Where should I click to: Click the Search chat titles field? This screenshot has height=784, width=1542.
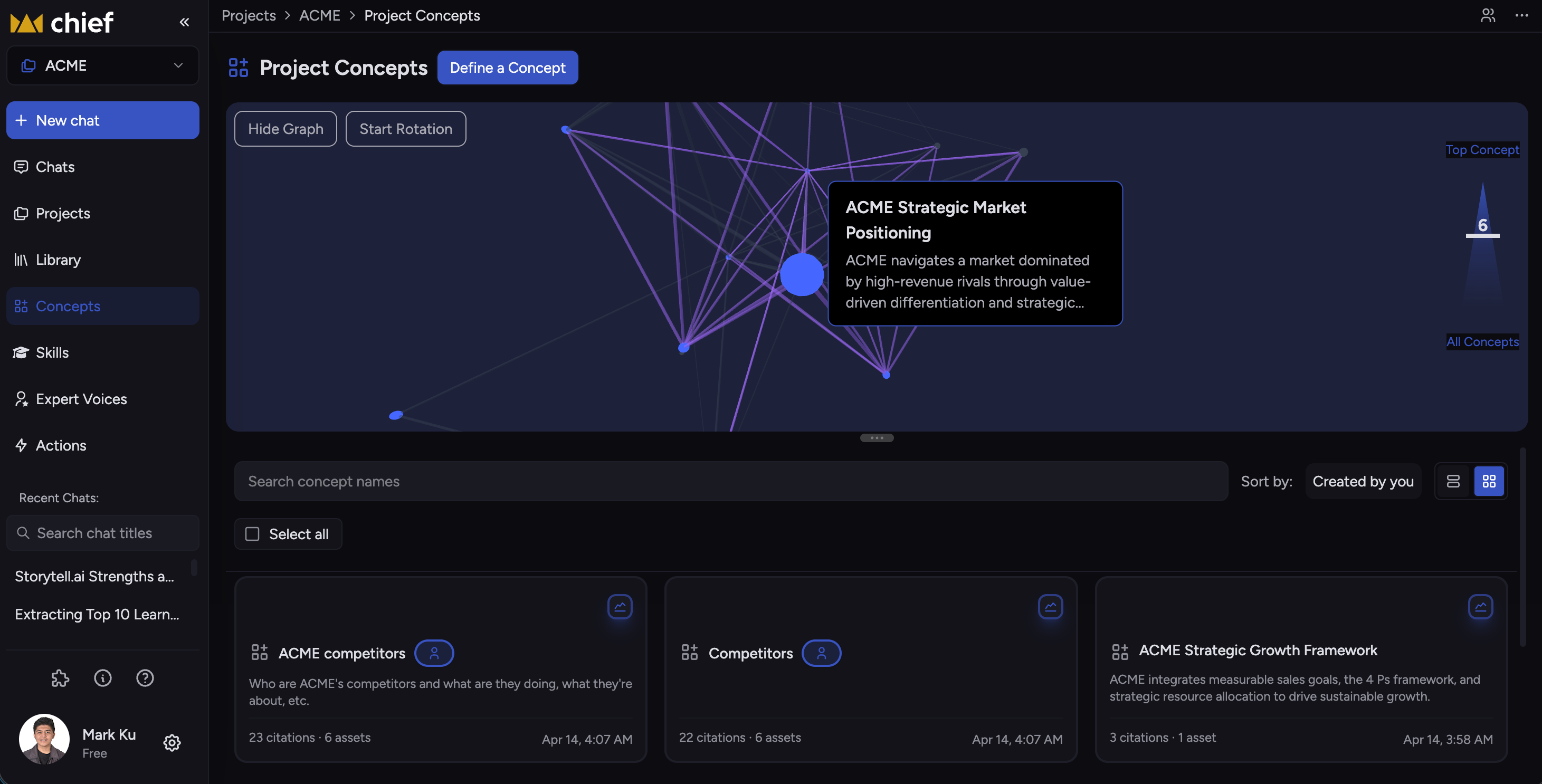(103, 533)
